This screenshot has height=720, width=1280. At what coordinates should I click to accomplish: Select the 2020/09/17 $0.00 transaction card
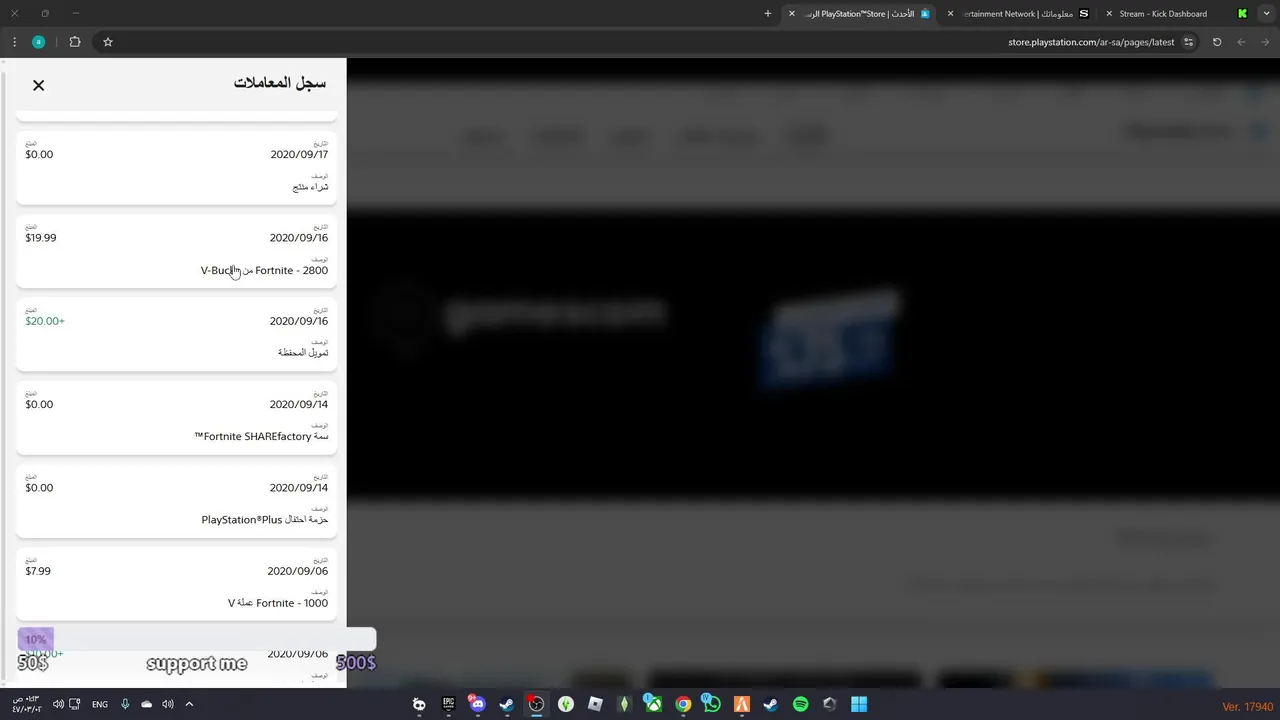tap(176, 168)
